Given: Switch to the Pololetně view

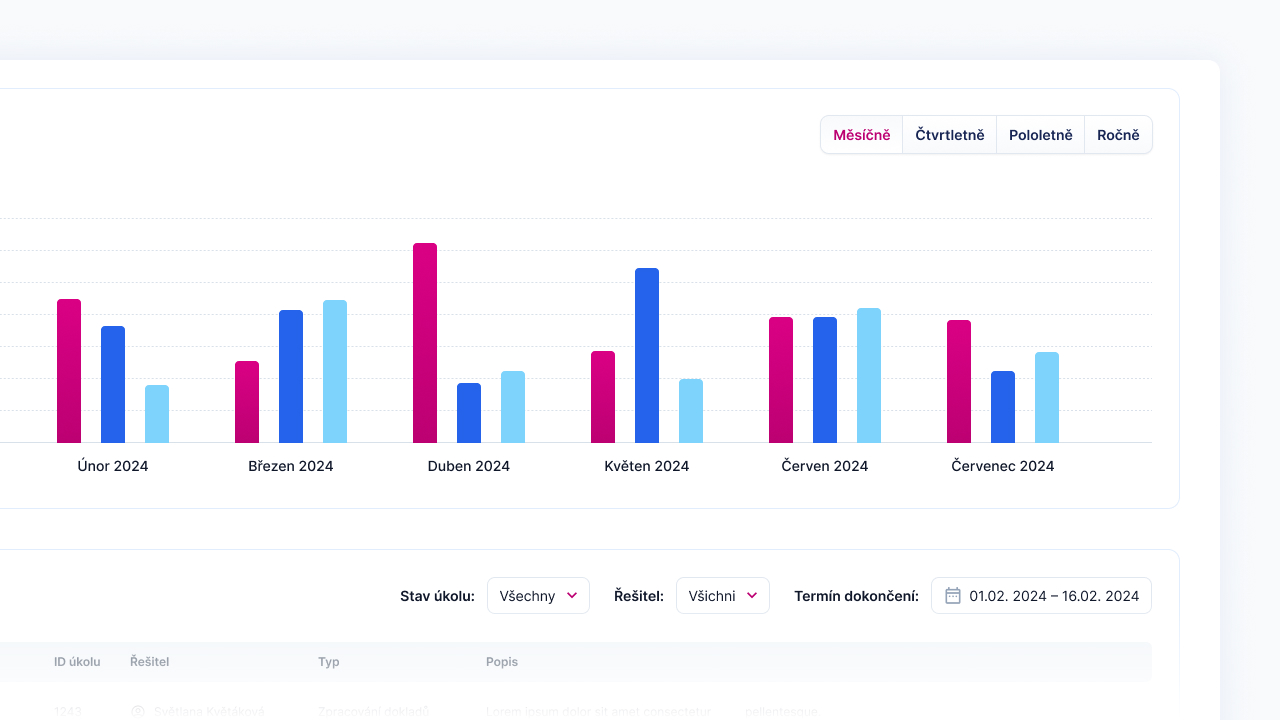Looking at the screenshot, I should click(x=1041, y=134).
